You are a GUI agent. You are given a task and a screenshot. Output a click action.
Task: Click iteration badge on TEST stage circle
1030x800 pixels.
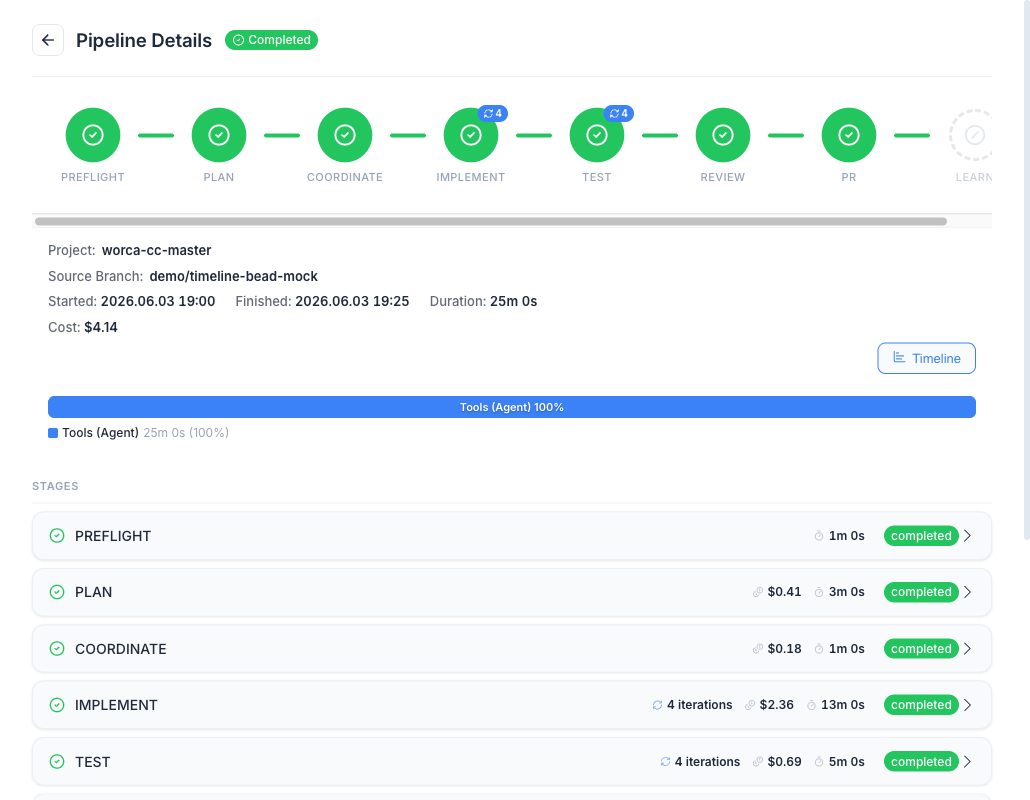pos(619,113)
